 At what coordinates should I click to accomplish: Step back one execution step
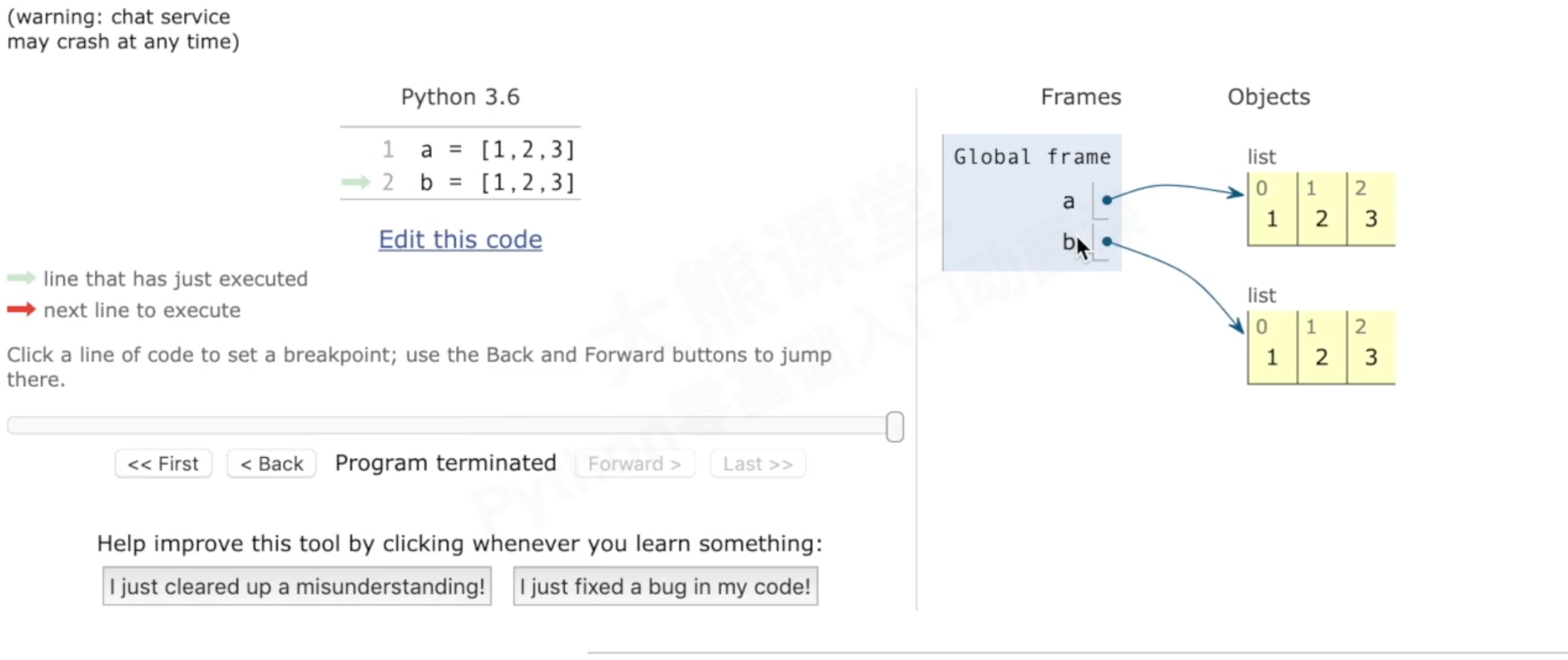(271, 464)
